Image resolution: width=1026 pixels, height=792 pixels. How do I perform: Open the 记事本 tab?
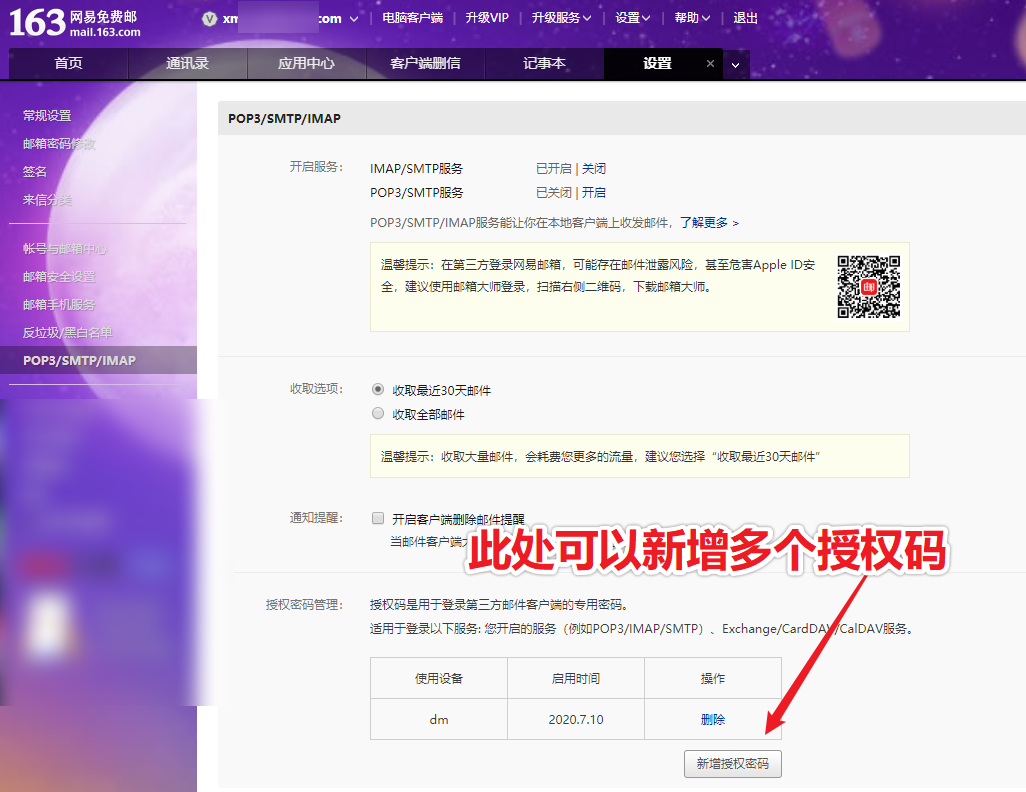544,63
